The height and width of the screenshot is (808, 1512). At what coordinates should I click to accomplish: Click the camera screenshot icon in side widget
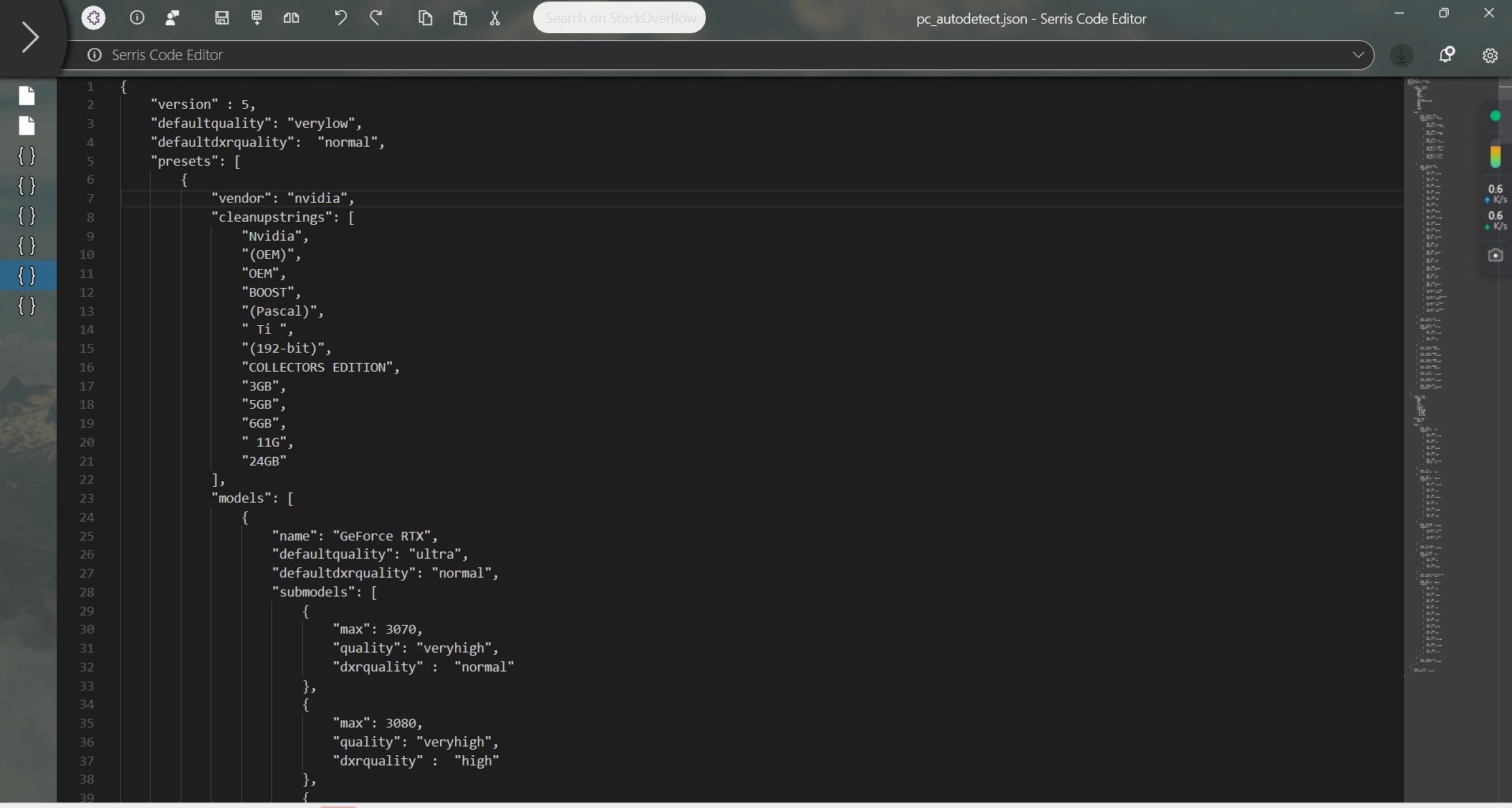coord(1495,255)
